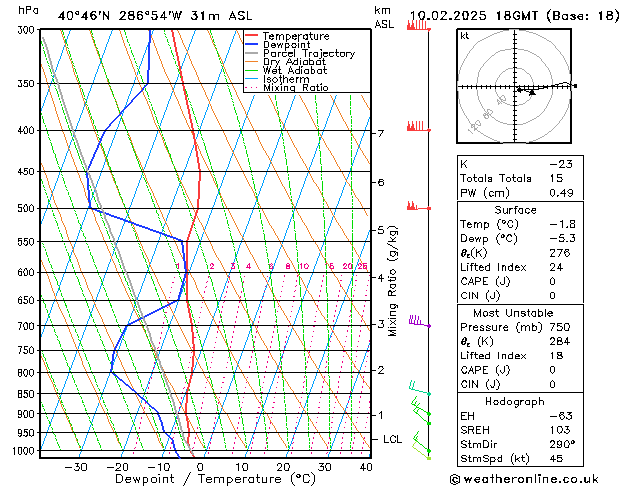The height and width of the screenshot is (486, 629).
Task: Click the "650" pressure level label
Action: [x=28, y=300]
